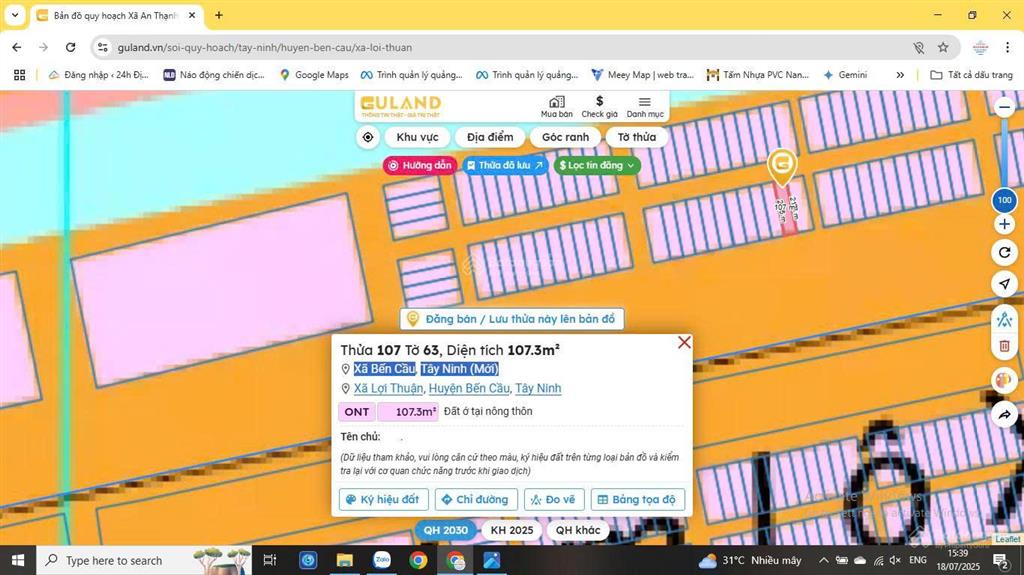The height and width of the screenshot is (575, 1024).
Task: Open the Check giá price tool
Action: tap(599, 106)
